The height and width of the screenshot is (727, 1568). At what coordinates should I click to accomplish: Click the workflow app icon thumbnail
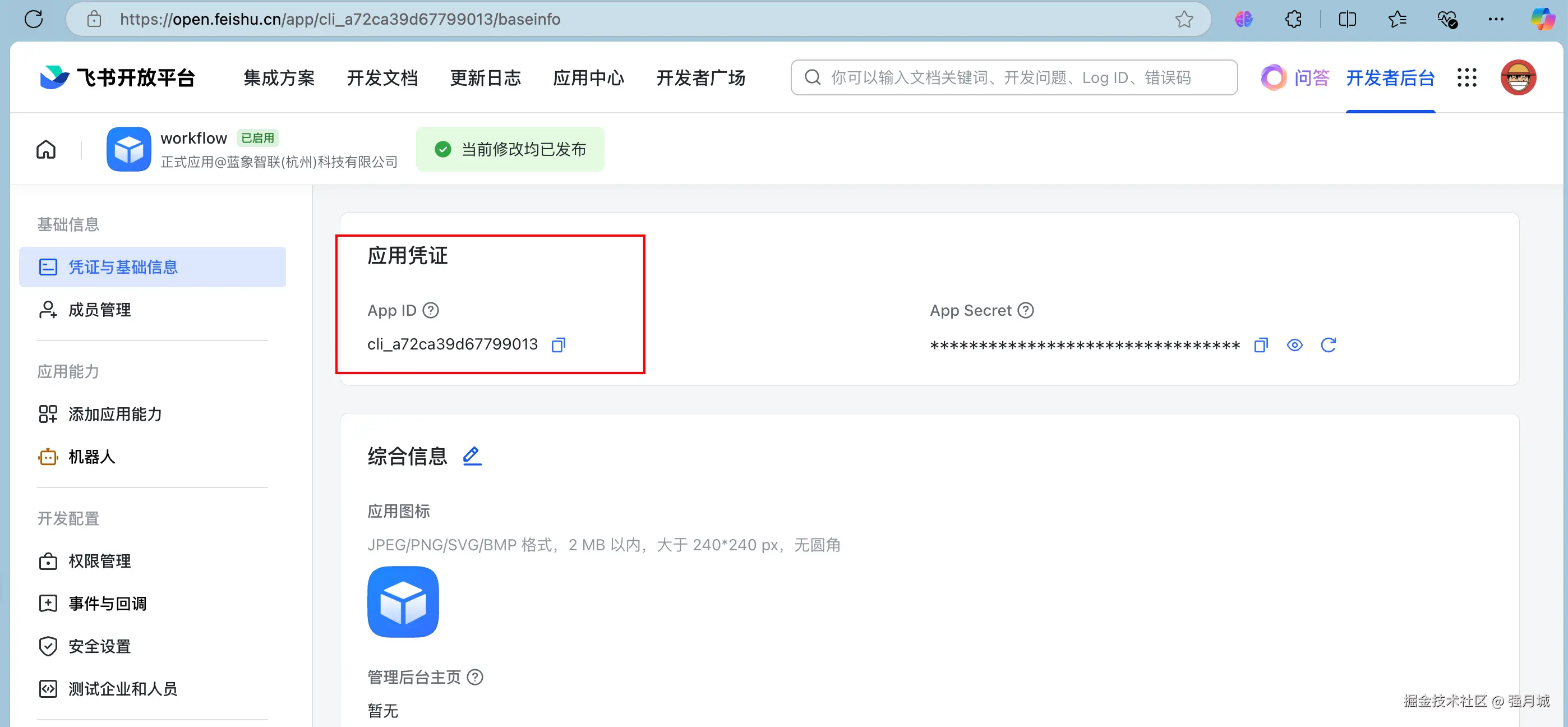pos(128,149)
